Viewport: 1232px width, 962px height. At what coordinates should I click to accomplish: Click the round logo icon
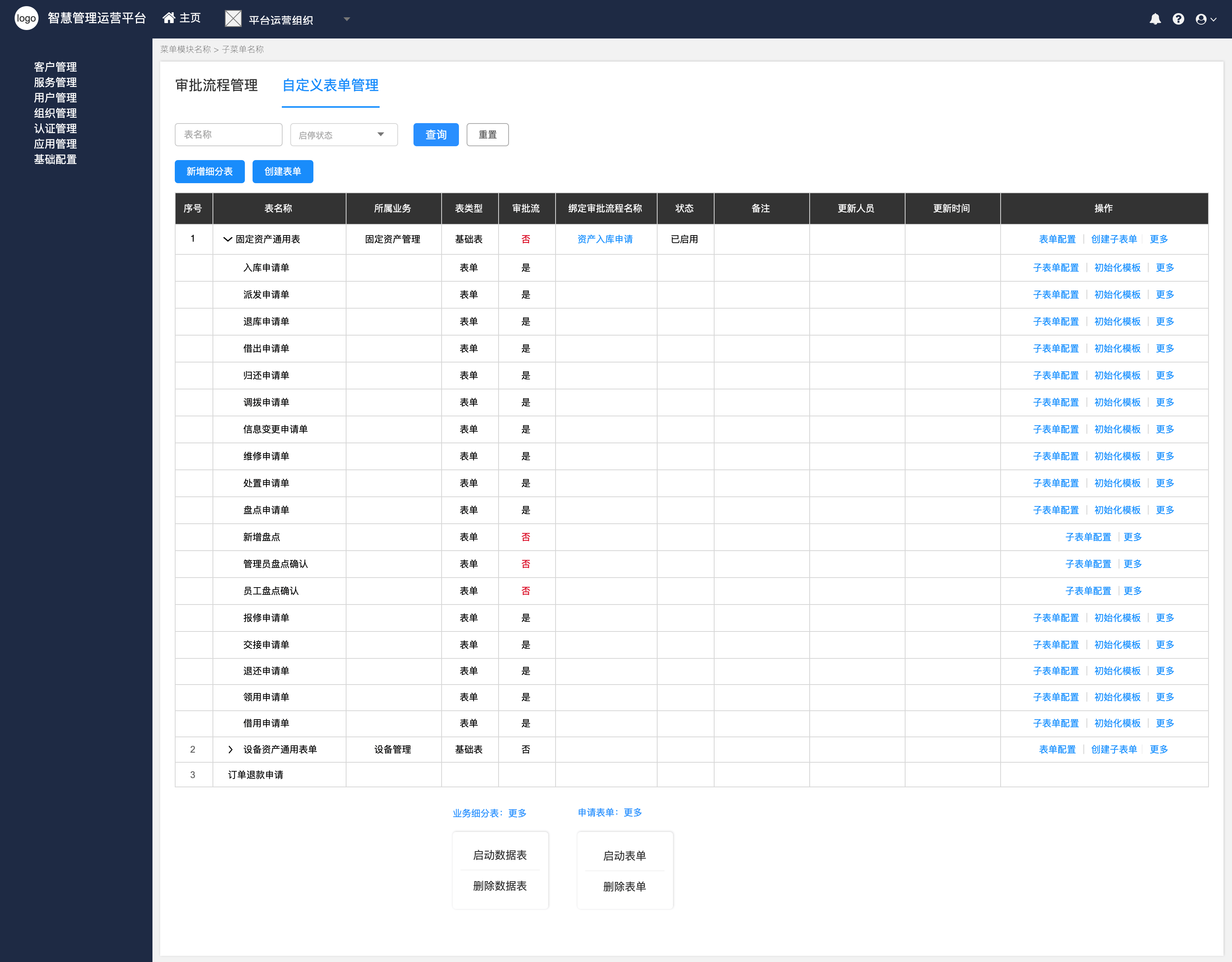[x=26, y=18]
